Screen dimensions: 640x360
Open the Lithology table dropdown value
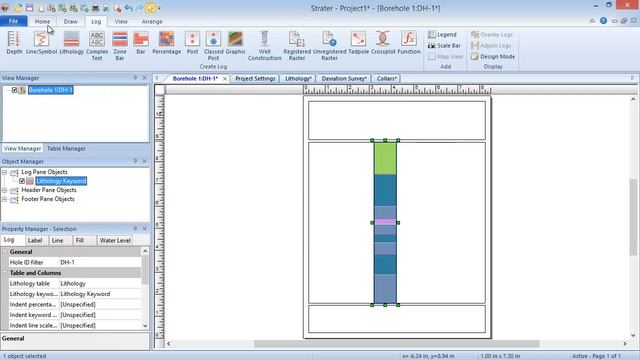coord(100,283)
